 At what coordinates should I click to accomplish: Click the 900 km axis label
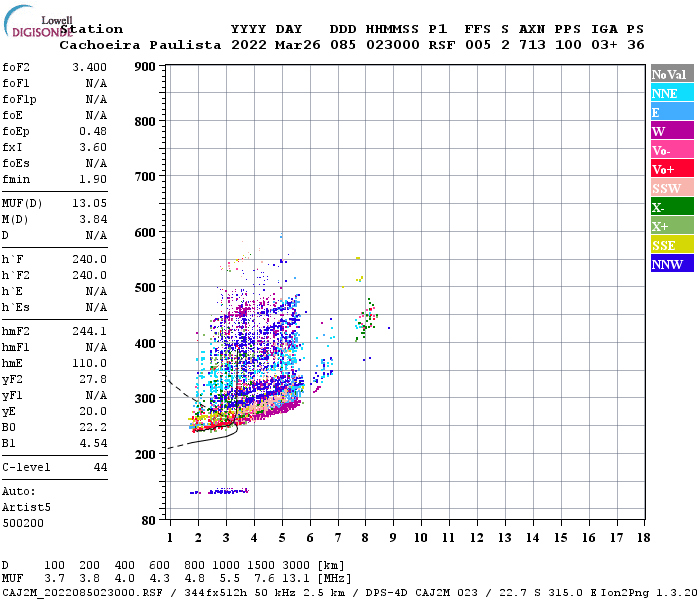tap(145, 67)
